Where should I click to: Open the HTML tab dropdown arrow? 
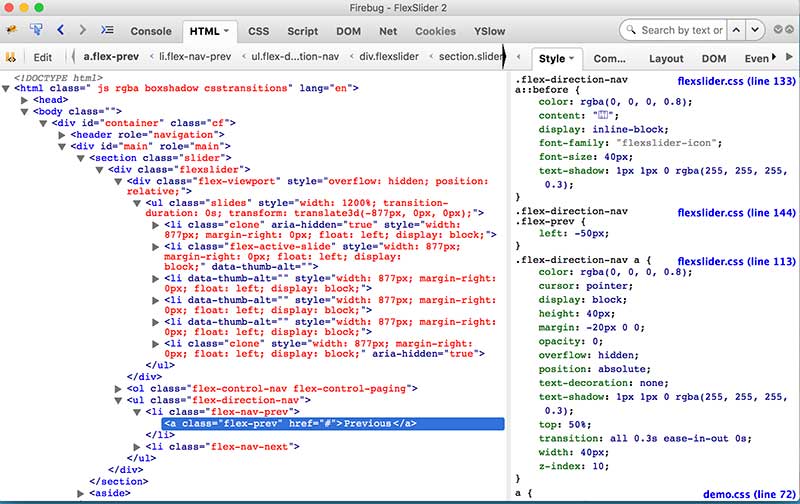click(227, 31)
